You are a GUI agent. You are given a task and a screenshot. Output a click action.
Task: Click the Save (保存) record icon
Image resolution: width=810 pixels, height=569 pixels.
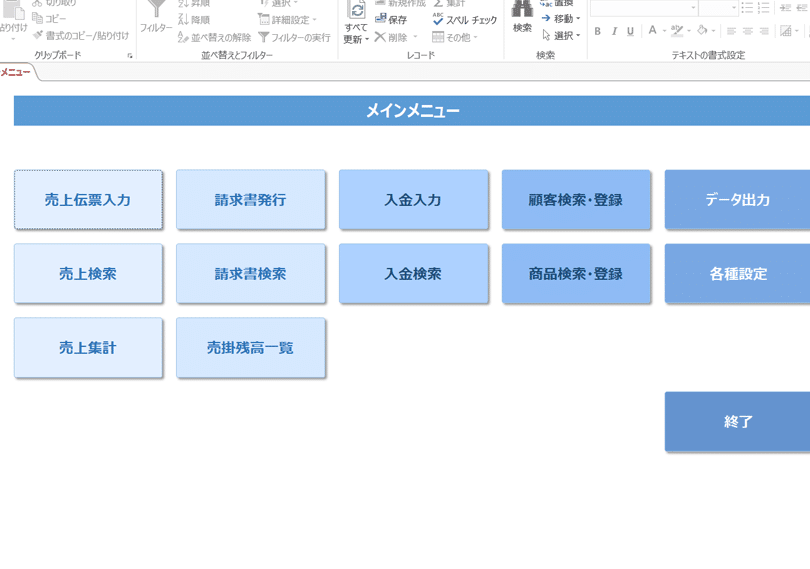pyautogui.click(x=391, y=20)
